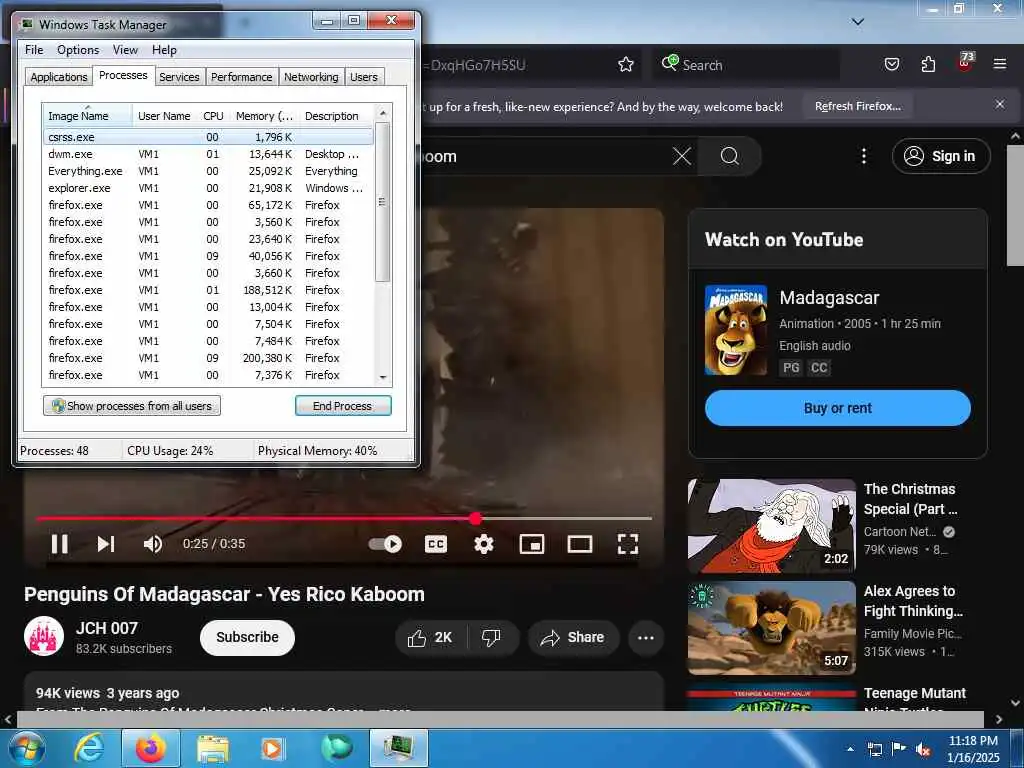Sort by Description column header
Screen dimensions: 1024x768
336,116
